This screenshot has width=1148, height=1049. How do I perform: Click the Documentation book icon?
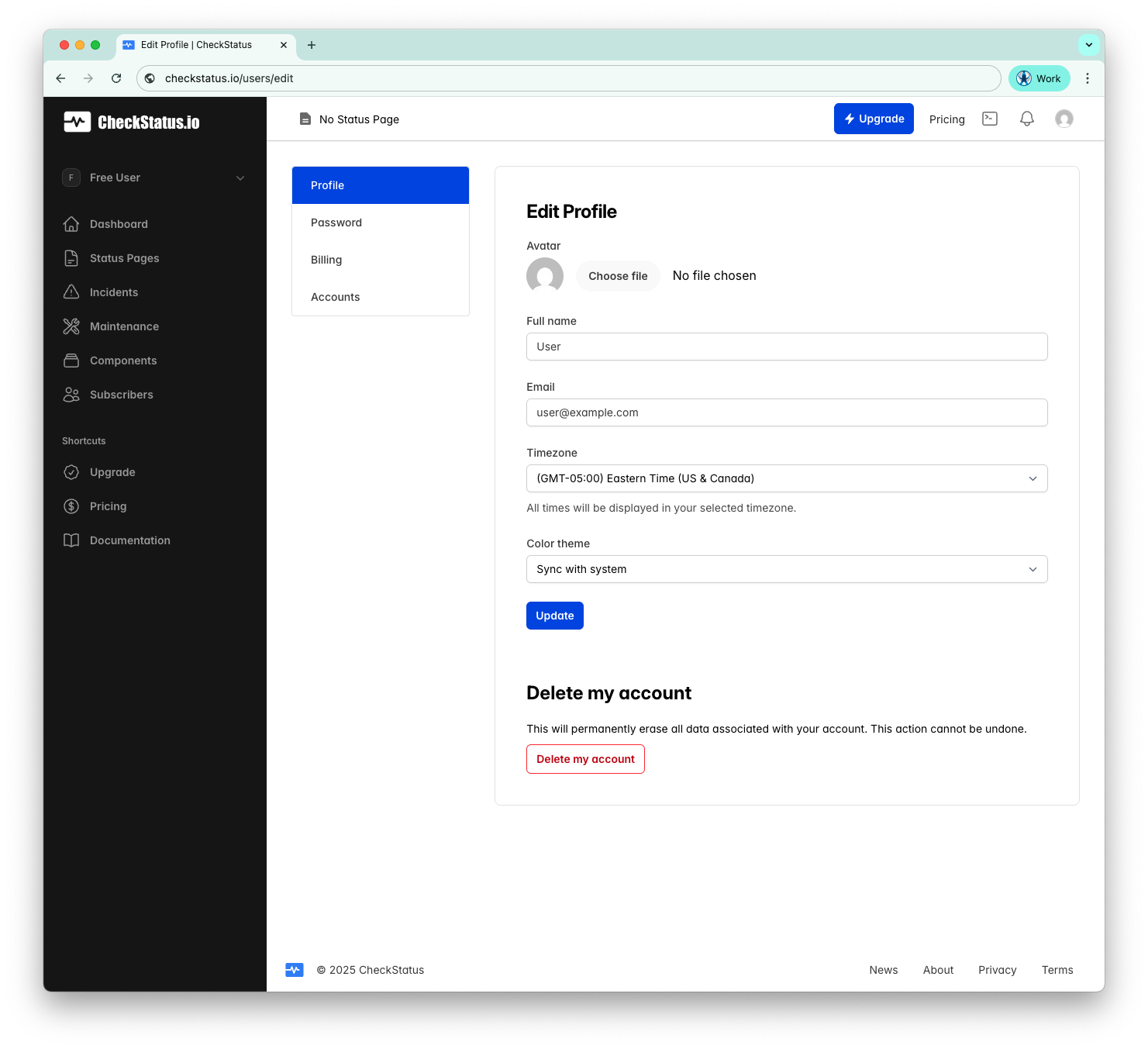point(71,540)
